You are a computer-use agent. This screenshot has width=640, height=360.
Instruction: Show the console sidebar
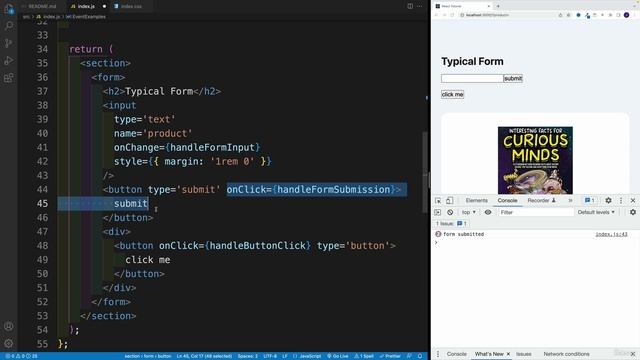(x=438, y=212)
